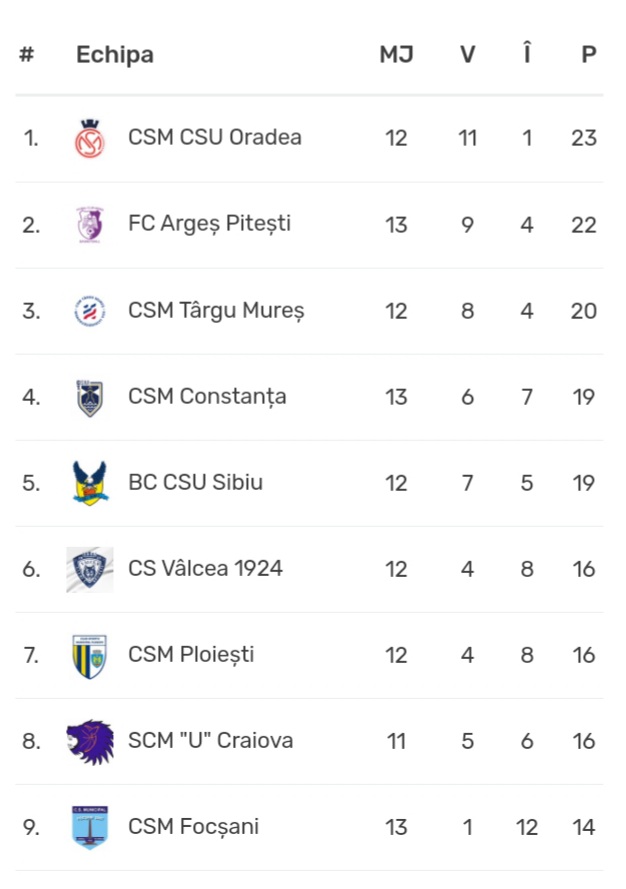Screen dimensions: 626x889
Task: Open the CSM CSU Oradea team link
Action: pyautogui.click(x=214, y=138)
